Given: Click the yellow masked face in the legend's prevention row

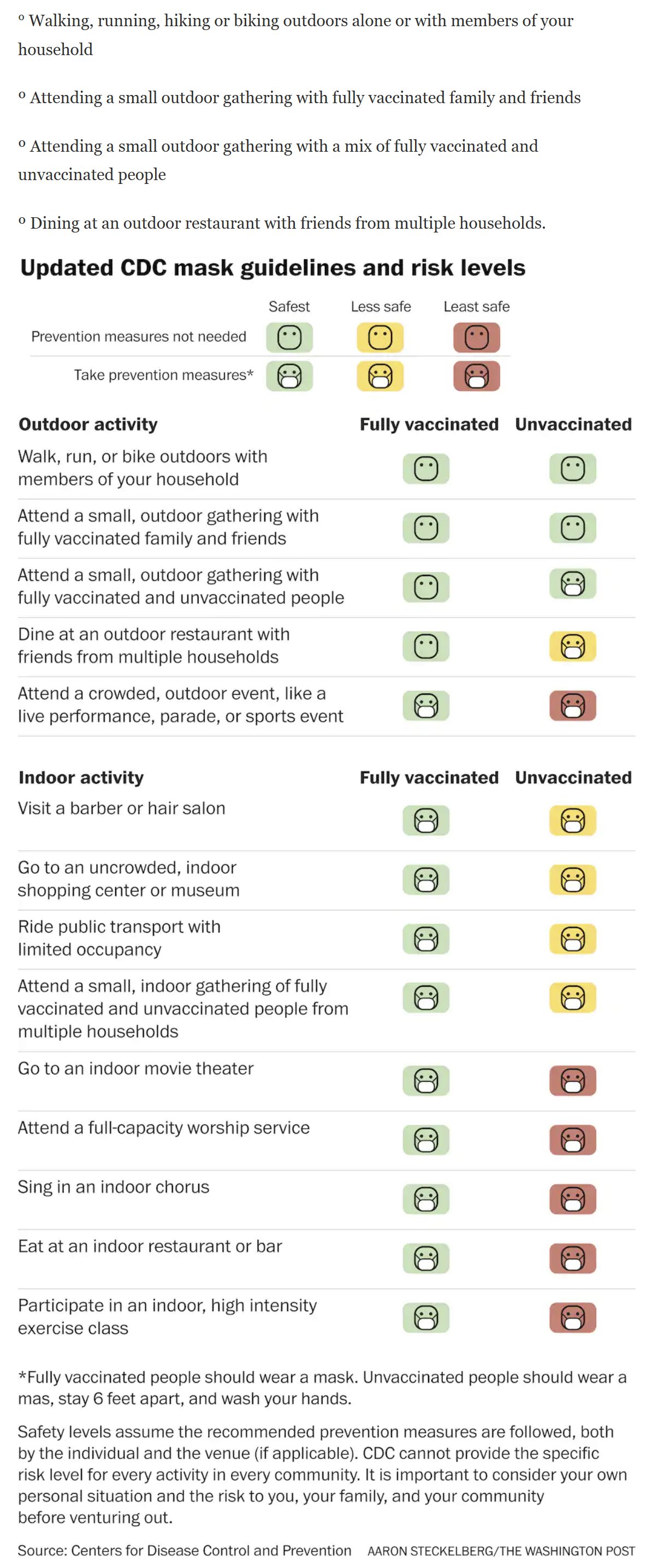Looking at the screenshot, I should 380,376.
